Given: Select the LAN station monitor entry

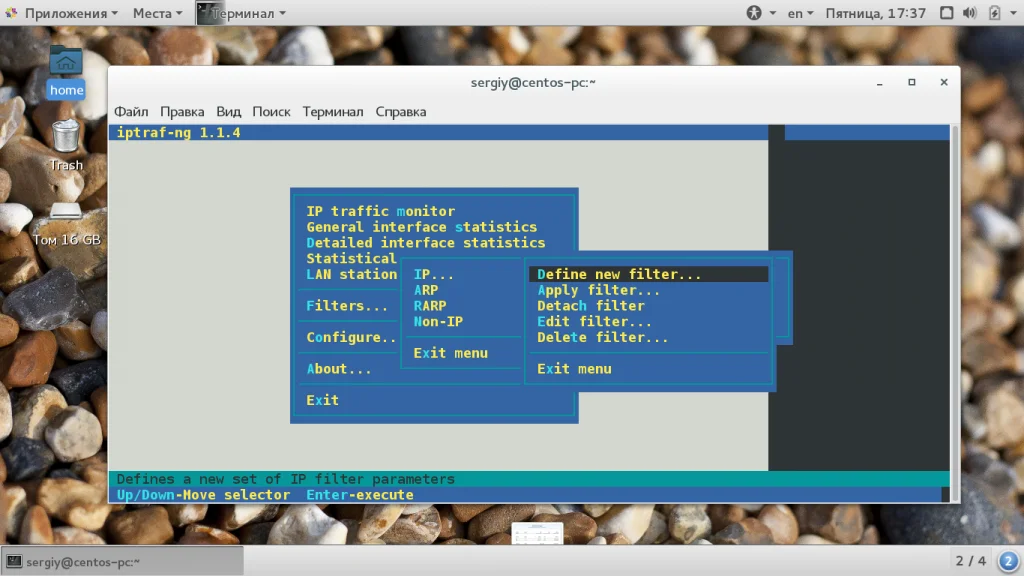Looking at the screenshot, I should pos(351,274).
